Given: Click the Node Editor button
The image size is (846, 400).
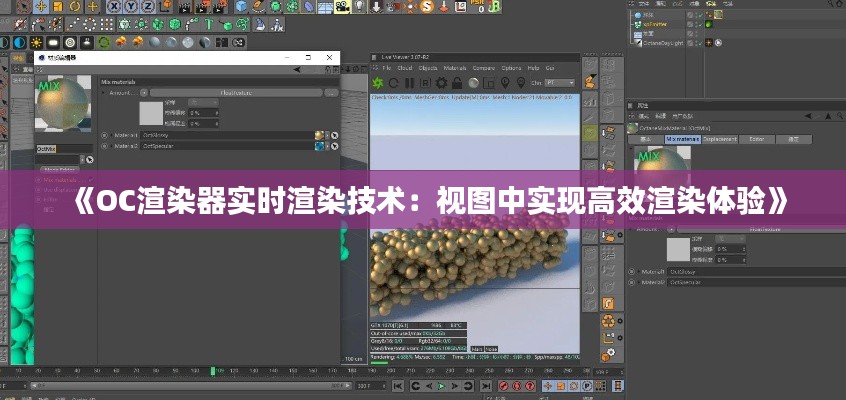Looking at the screenshot, I should point(59,170).
